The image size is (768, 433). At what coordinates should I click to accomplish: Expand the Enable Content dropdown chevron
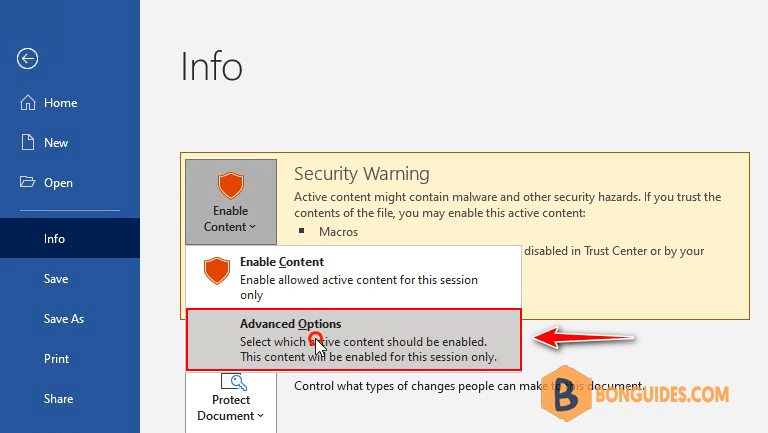(x=253, y=227)
